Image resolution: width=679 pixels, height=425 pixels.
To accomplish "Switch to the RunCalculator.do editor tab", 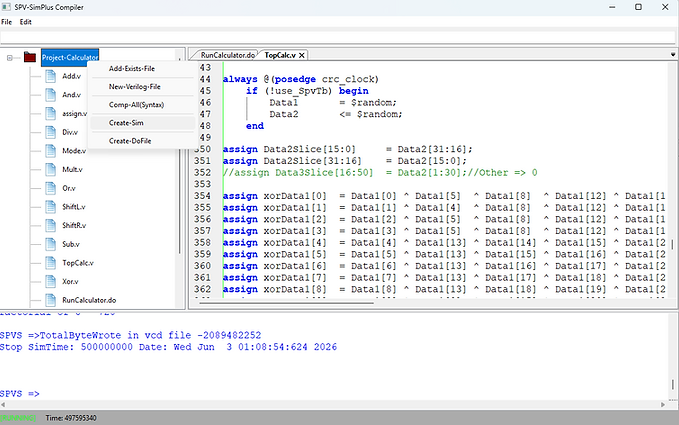I will [228, 55].
